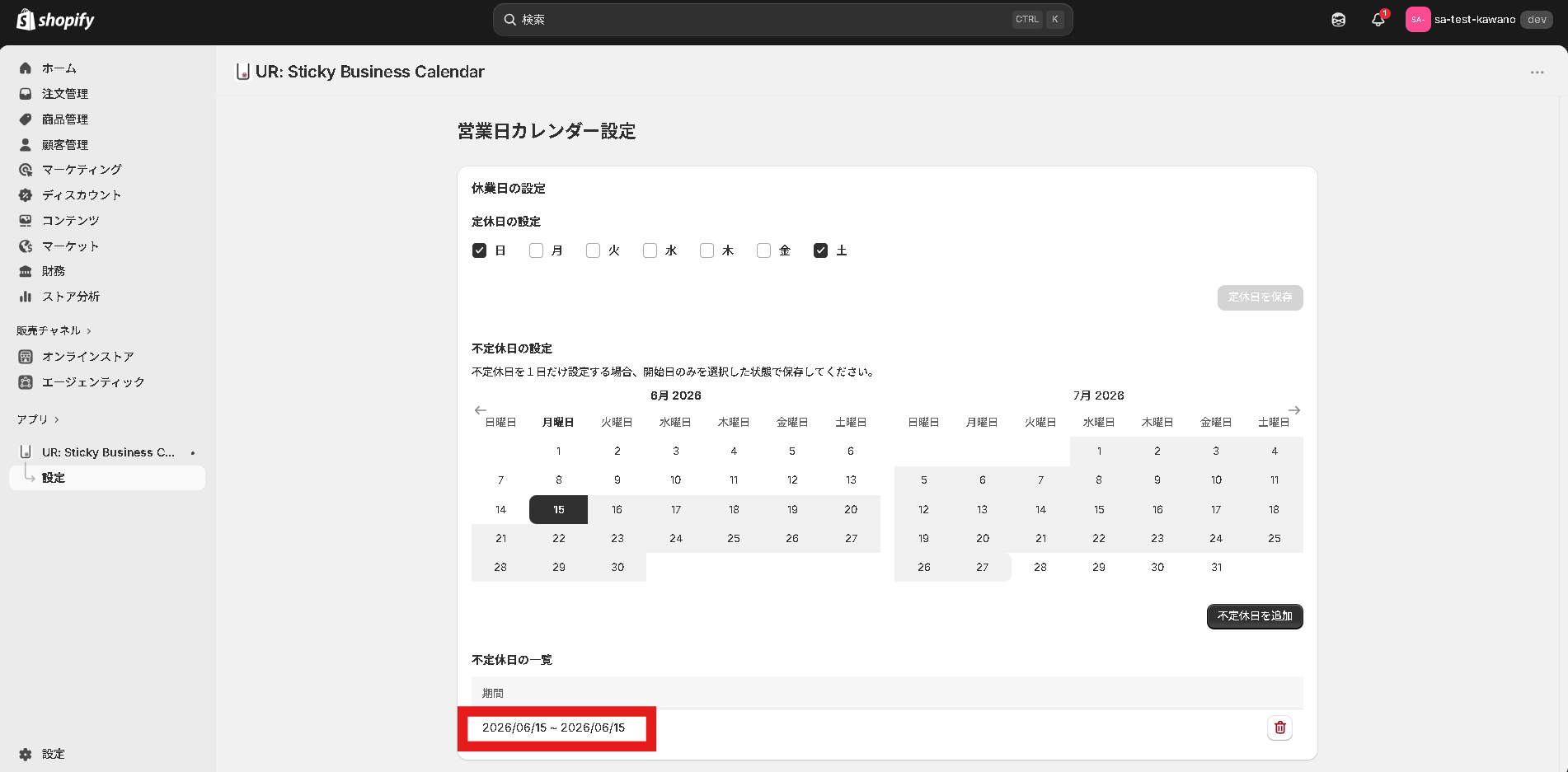Select July 15 in the calendar

coord(1099,510)
